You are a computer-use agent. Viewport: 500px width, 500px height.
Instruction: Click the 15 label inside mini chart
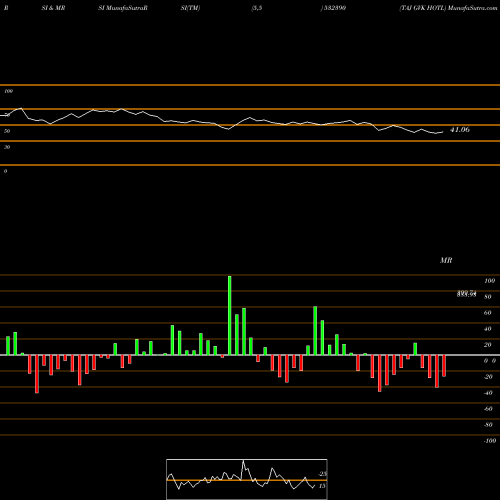(x=322, y=486)
